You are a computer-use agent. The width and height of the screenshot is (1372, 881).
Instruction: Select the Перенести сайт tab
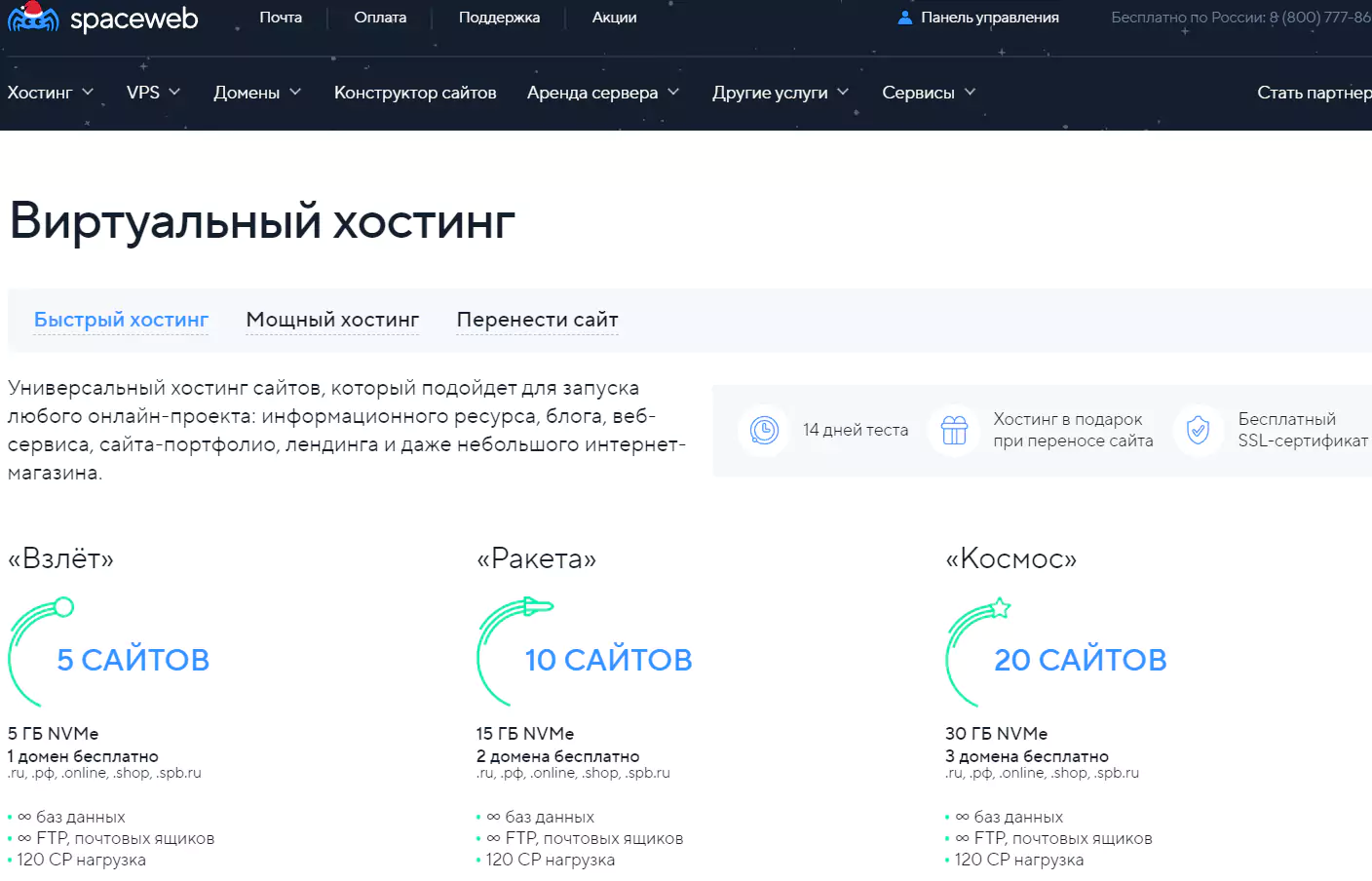pyautogui.click(x=537, y=320)
